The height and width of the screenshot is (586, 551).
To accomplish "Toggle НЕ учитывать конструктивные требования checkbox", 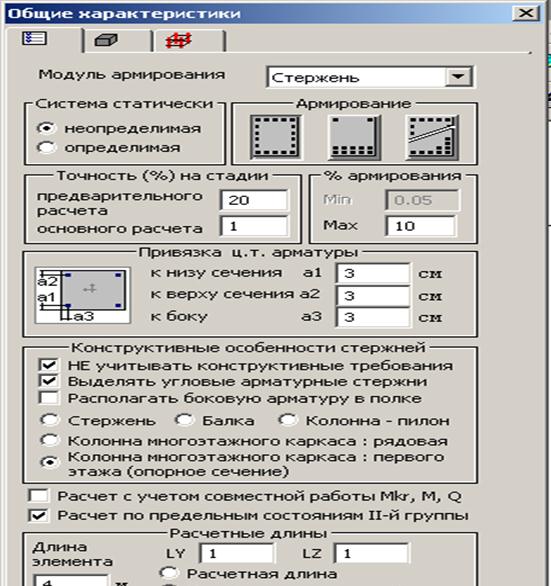I will [x=49, y=365].
